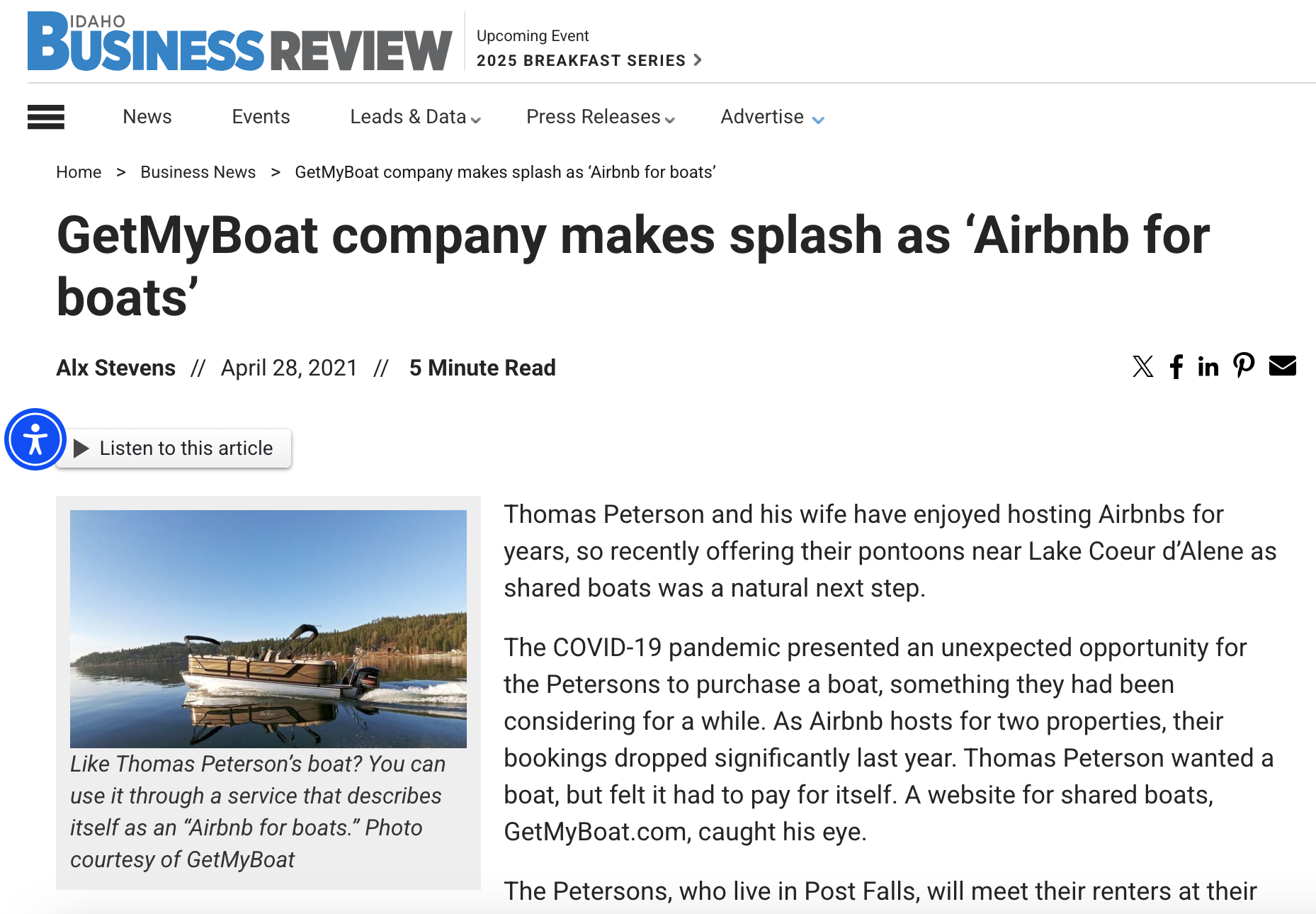
Task: Open the 2025 Breakfast Series event link
Action: coord(588,60)
